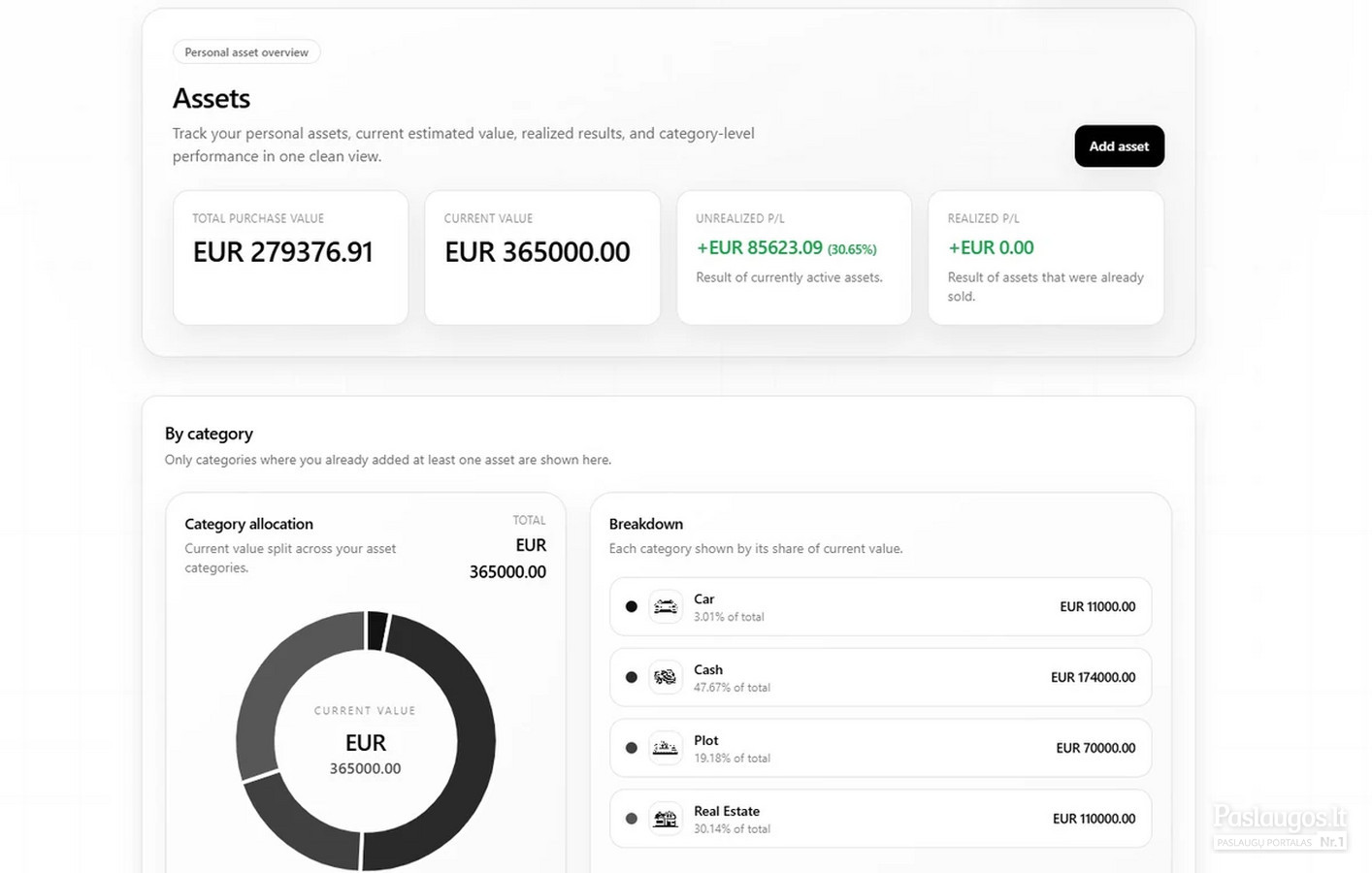Image resolution: width=1372 pixels, height=873 pixels.
Task: Click the EUR 70000.00 Plot amount
Action: [1095, 749]
